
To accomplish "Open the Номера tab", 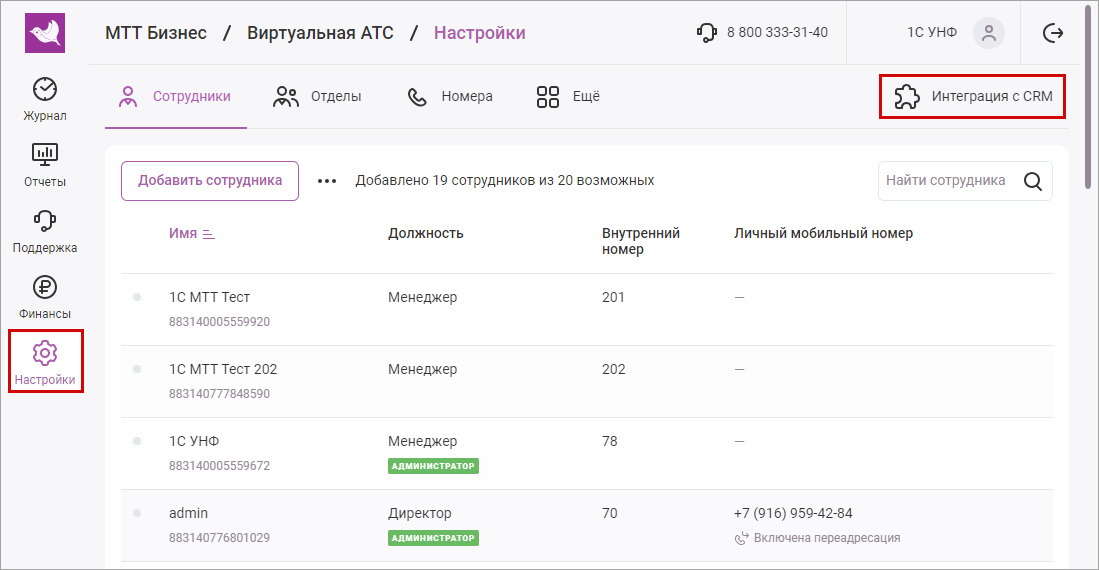I will (x=450, y=97).
